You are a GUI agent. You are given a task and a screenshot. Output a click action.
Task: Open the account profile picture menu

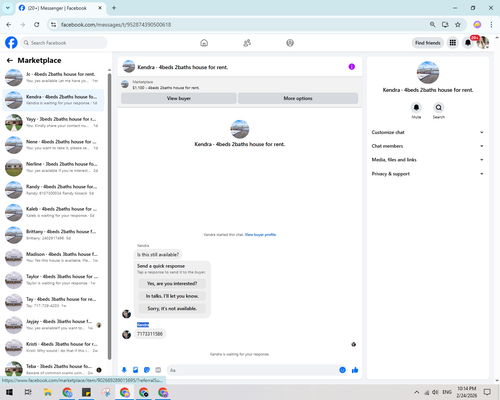pyautogui.click(x=483, y=43)
